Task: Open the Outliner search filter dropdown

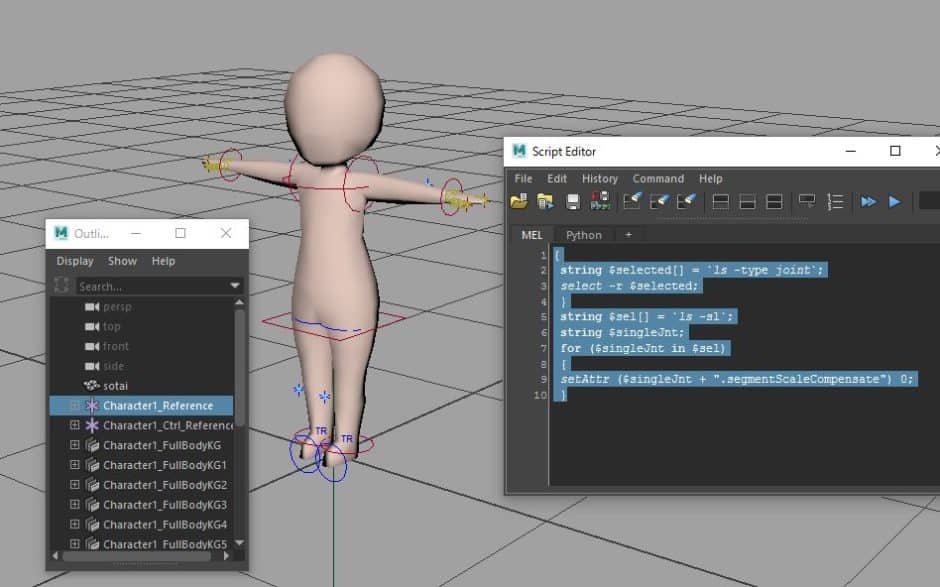Action: pos(236,285)
